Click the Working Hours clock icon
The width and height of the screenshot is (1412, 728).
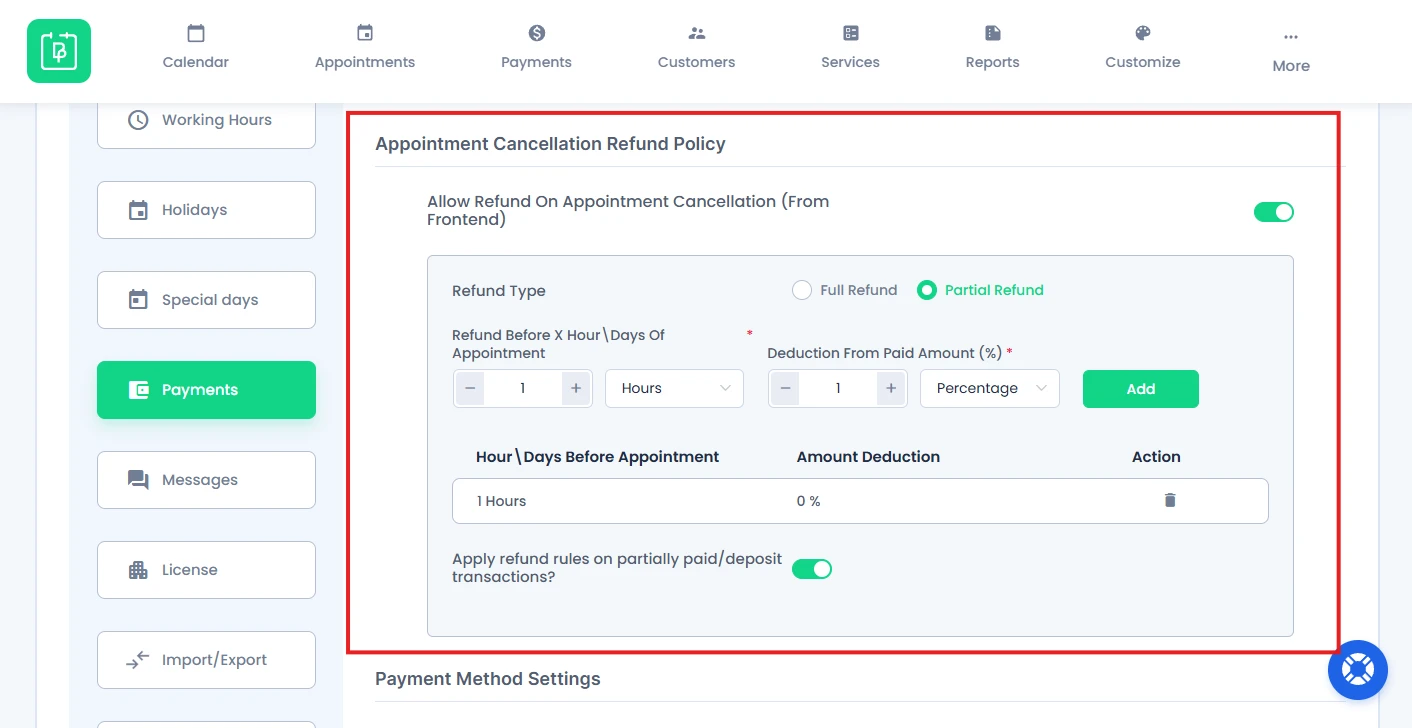tap(138, 120)
